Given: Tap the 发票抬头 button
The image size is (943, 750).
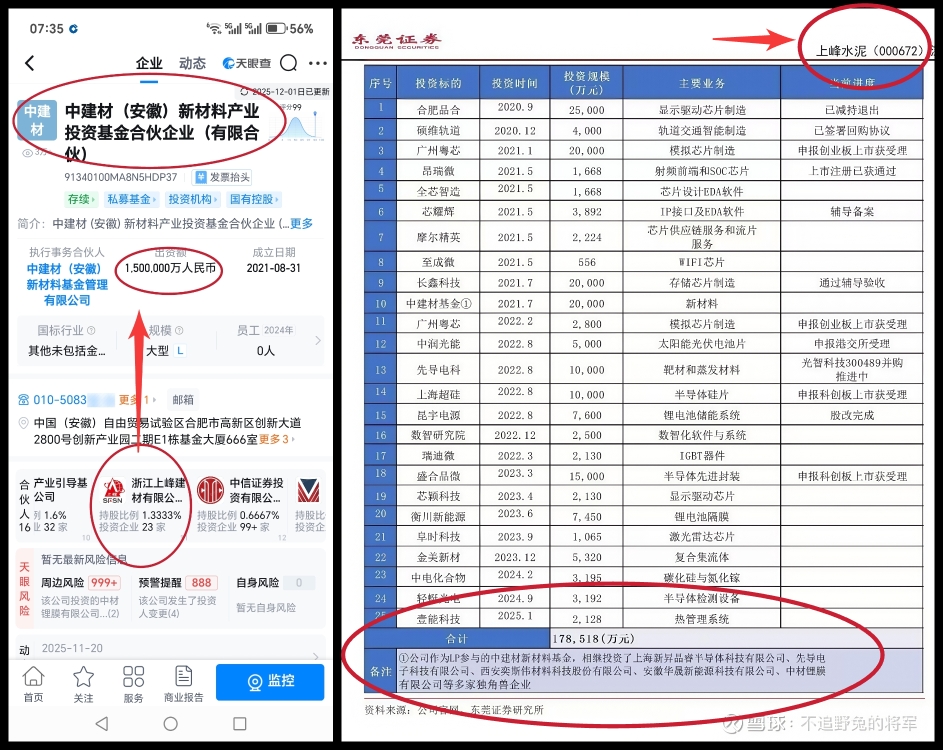Looking at the screenshot, I should click(x=222, y=177).
